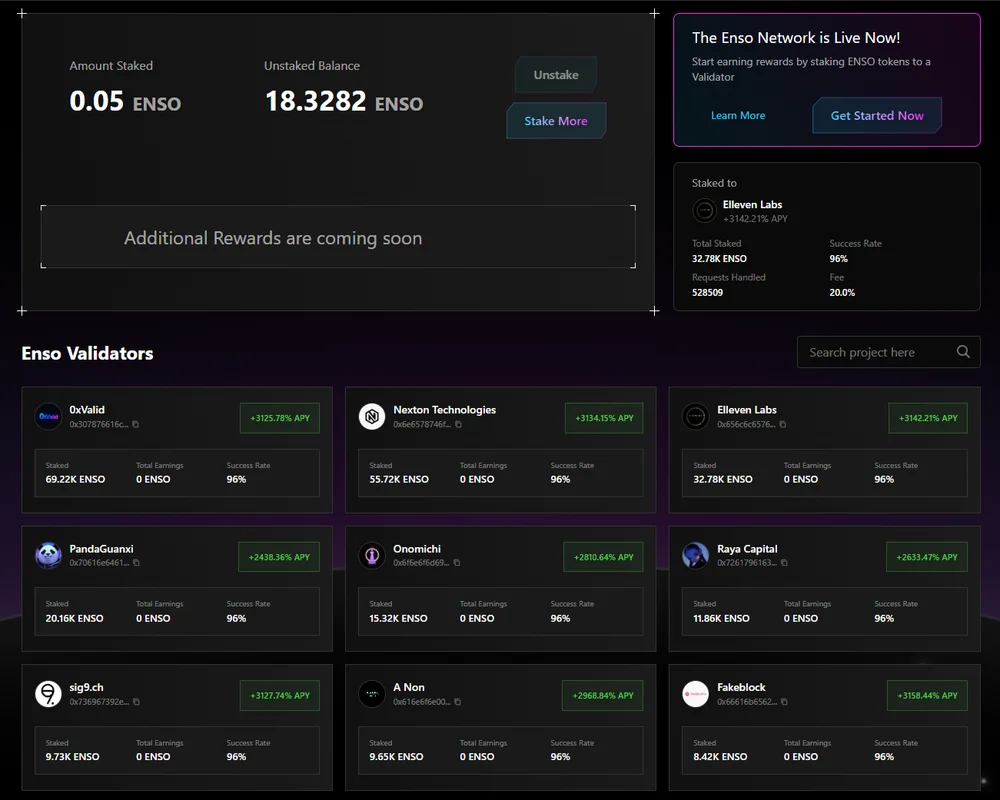Copy the sig9.ch address
The image size is (1000, 800).
point(136,702)
